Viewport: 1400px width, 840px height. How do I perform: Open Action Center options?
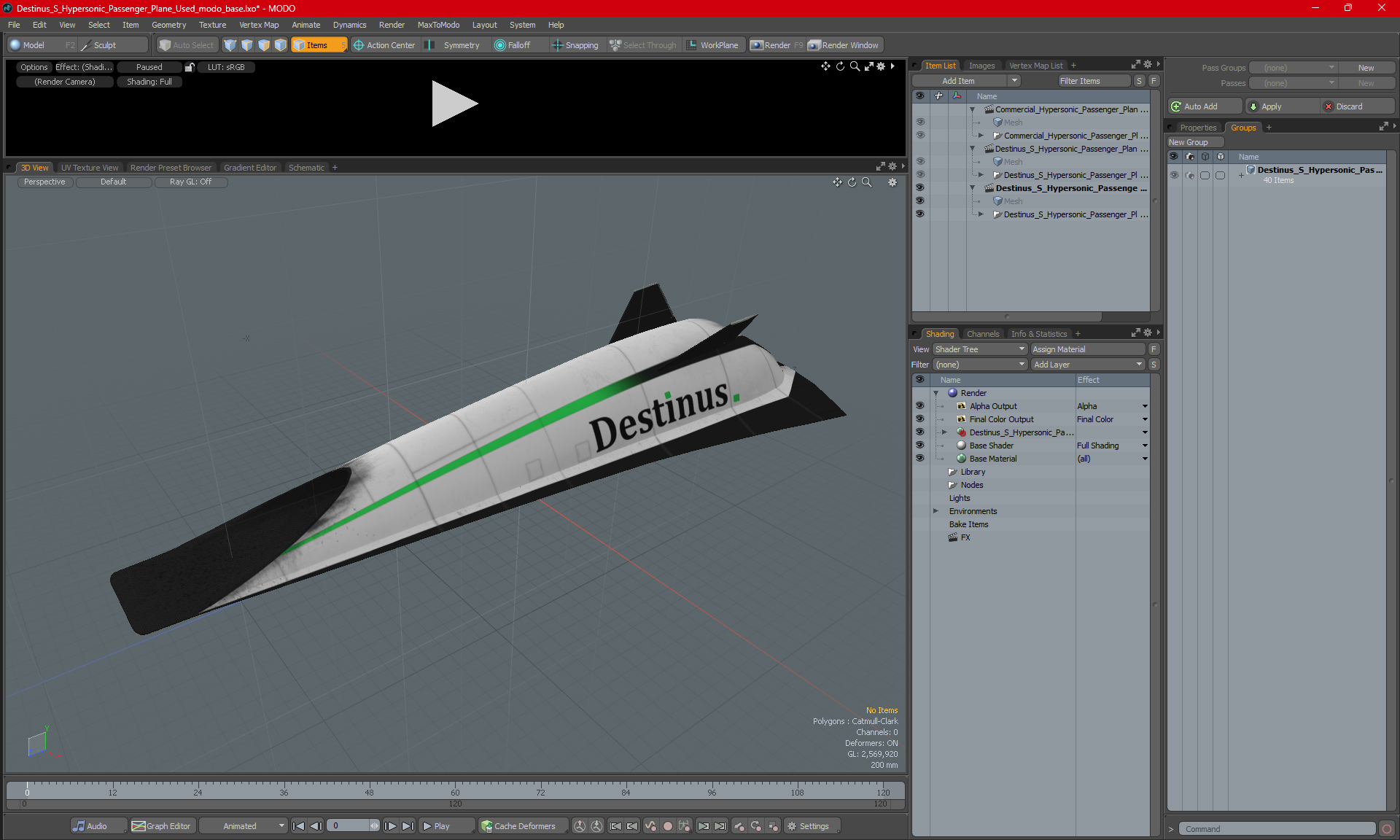tap(384, 45)
